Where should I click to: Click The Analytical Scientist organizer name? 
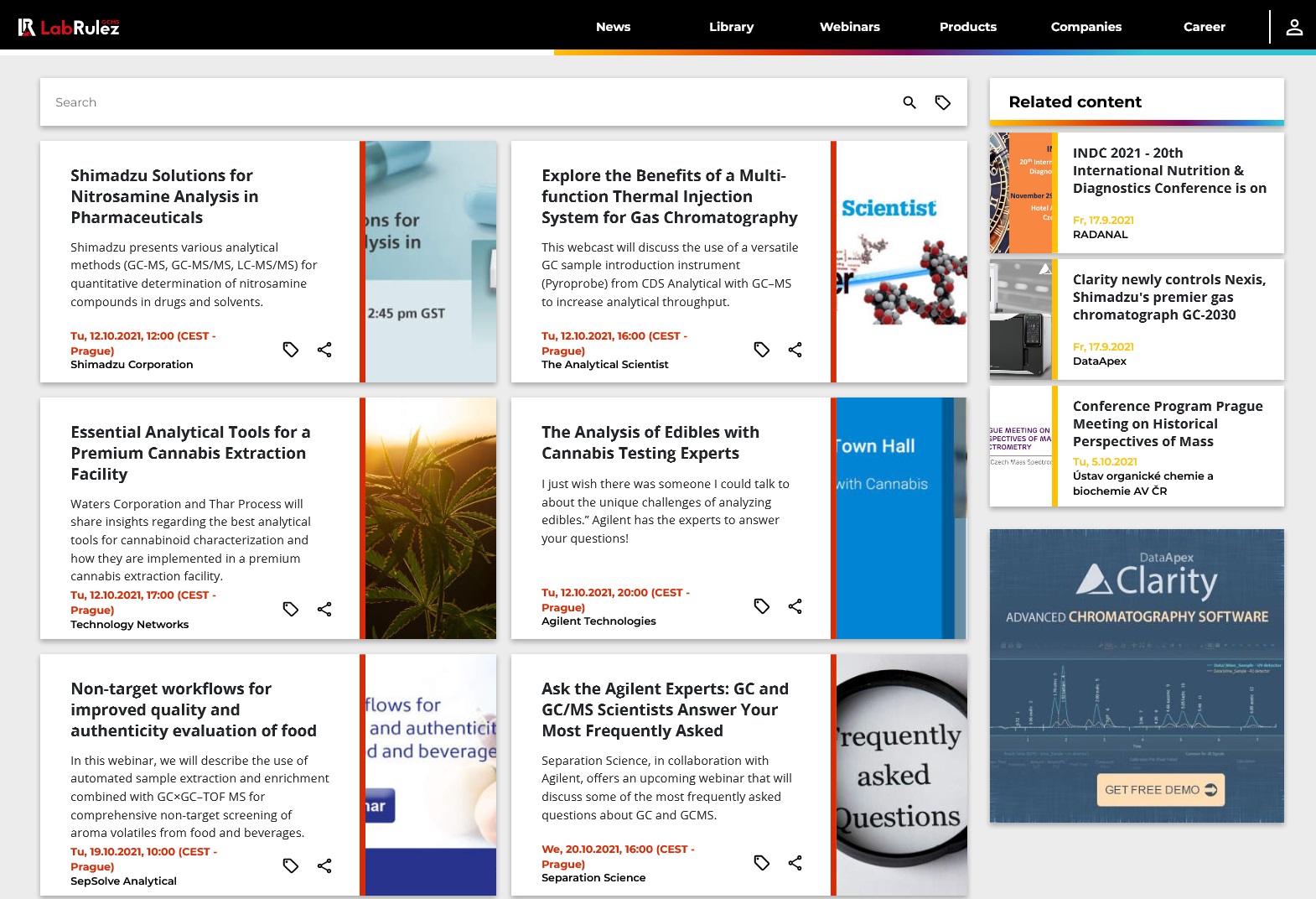[605, 365]
